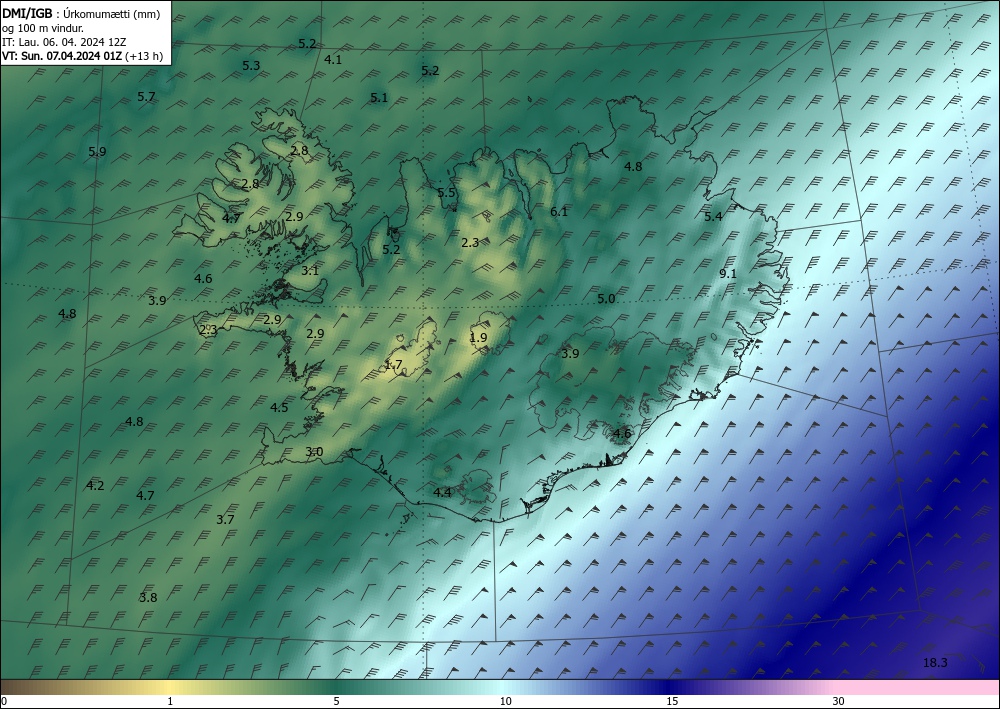The width and height of the screenshot is (1000, 709).
Task: Click the legend tick label 1
Action: coord(170,701)
